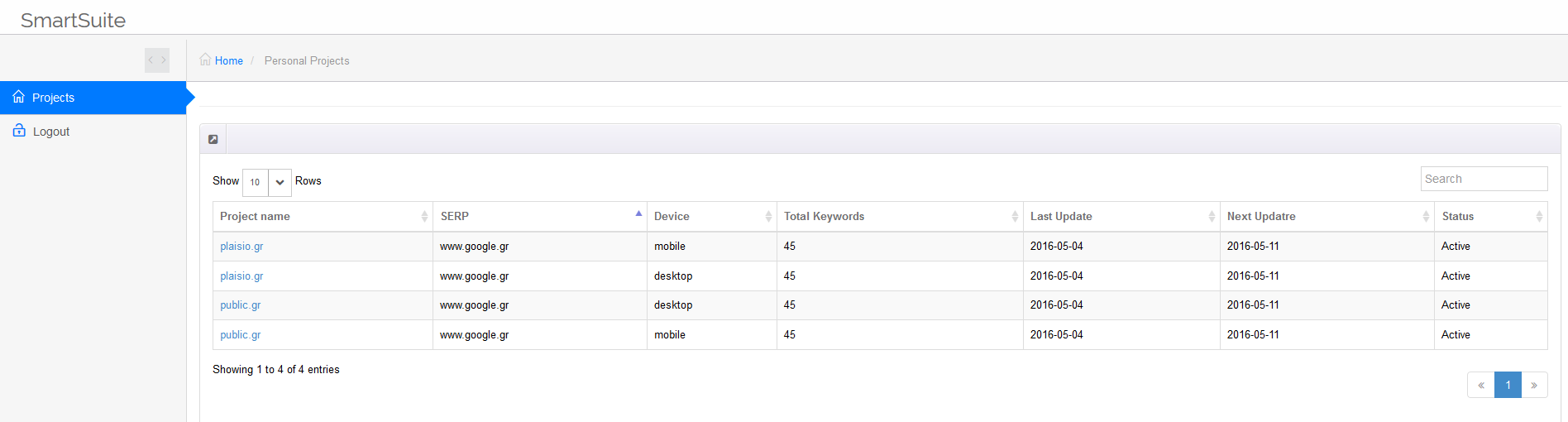The image size is (1568, 422).
Task: Click the Logout lock icon in sidebar
Action: pos(19,131)
